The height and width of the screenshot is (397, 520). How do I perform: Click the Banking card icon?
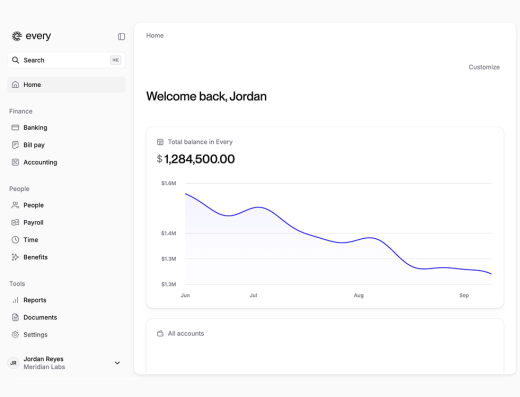[15, 127]
